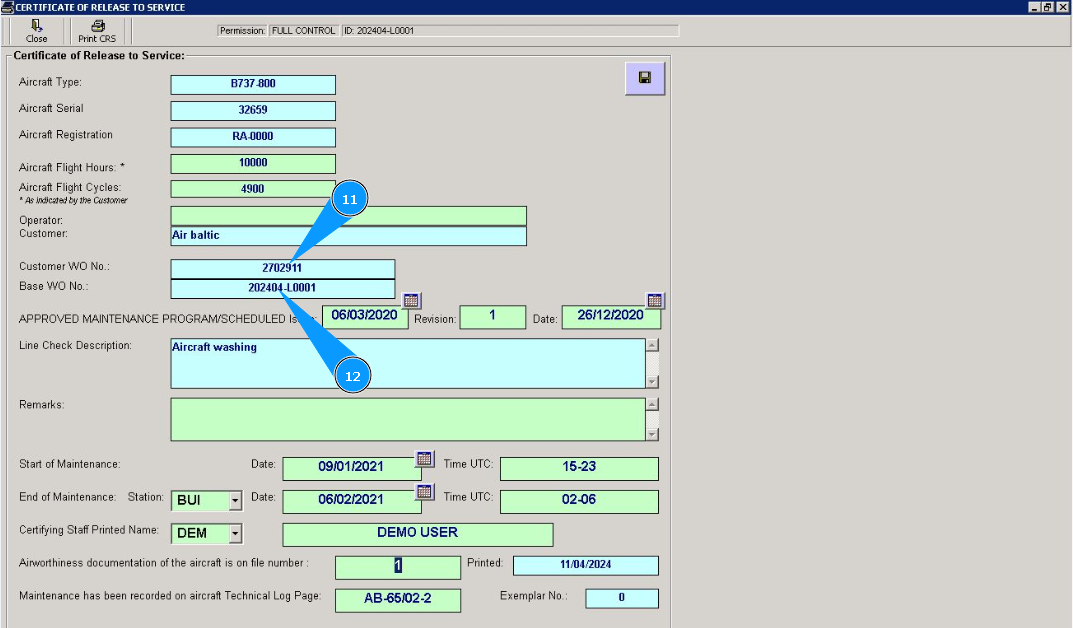Open calendar for the 26/12/2020 revision date
The image size is (1073, 628).
tap(654, 300)
